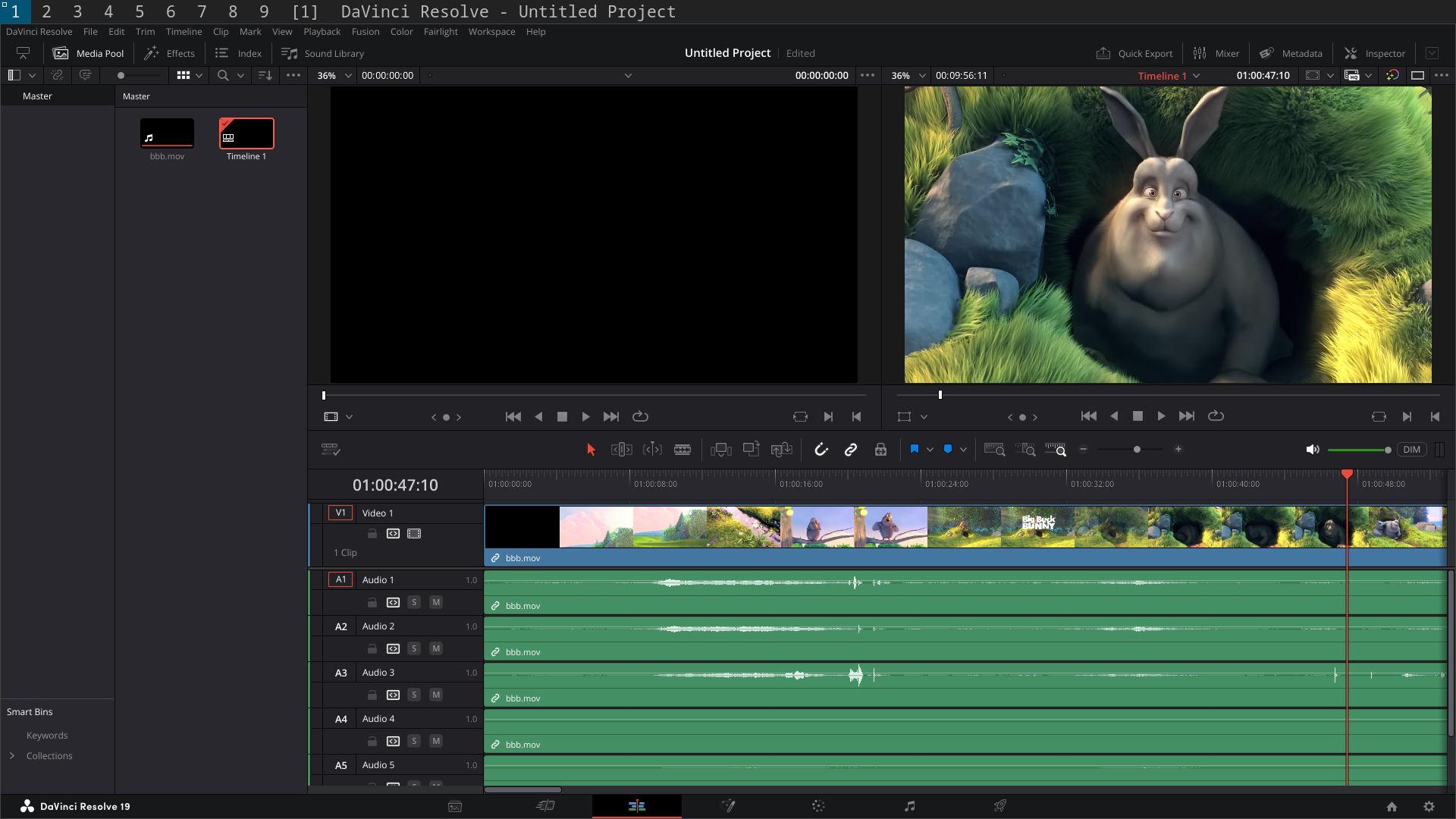Open the Cut page icon at bottom
Viewport: 1456px width, 819px height.
546,806
